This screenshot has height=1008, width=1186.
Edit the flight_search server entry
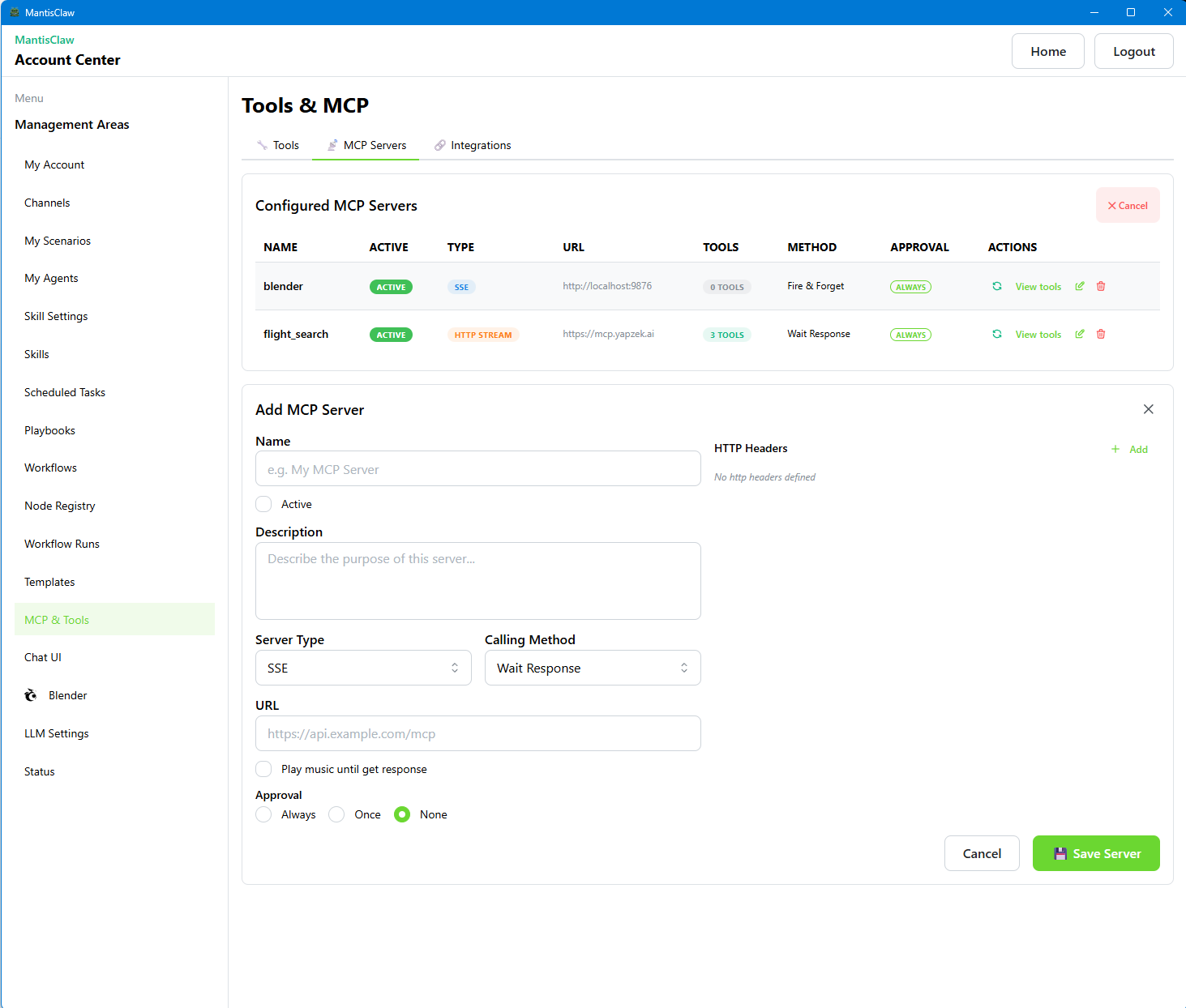click(1080, 334)
